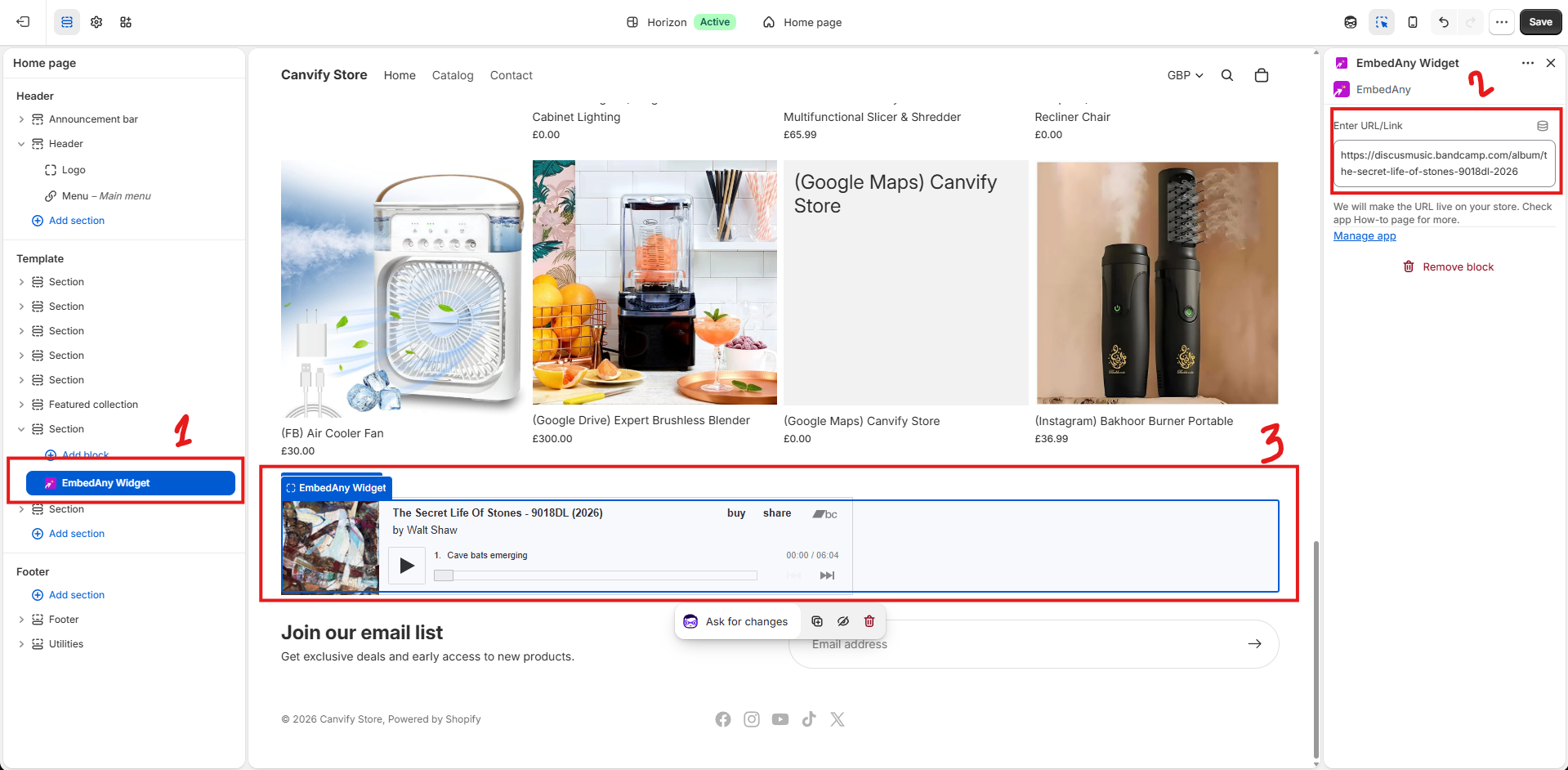
Task: Open the Home page template selector
Action: click(802, 22)
